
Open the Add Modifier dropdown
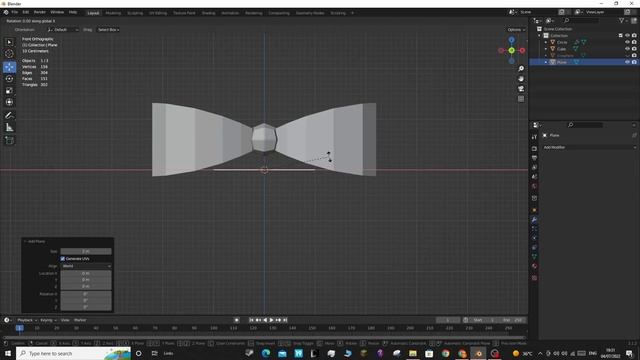[589, 147]
